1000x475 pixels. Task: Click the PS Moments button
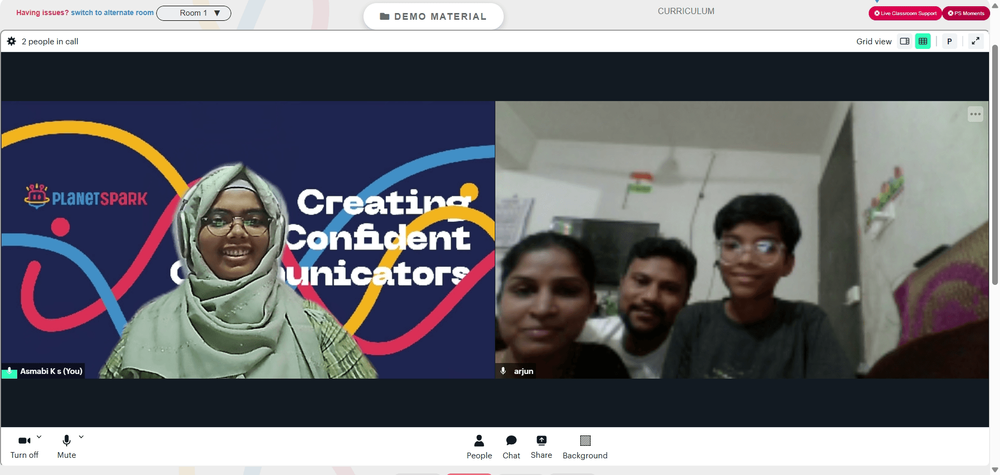point(966,13)
